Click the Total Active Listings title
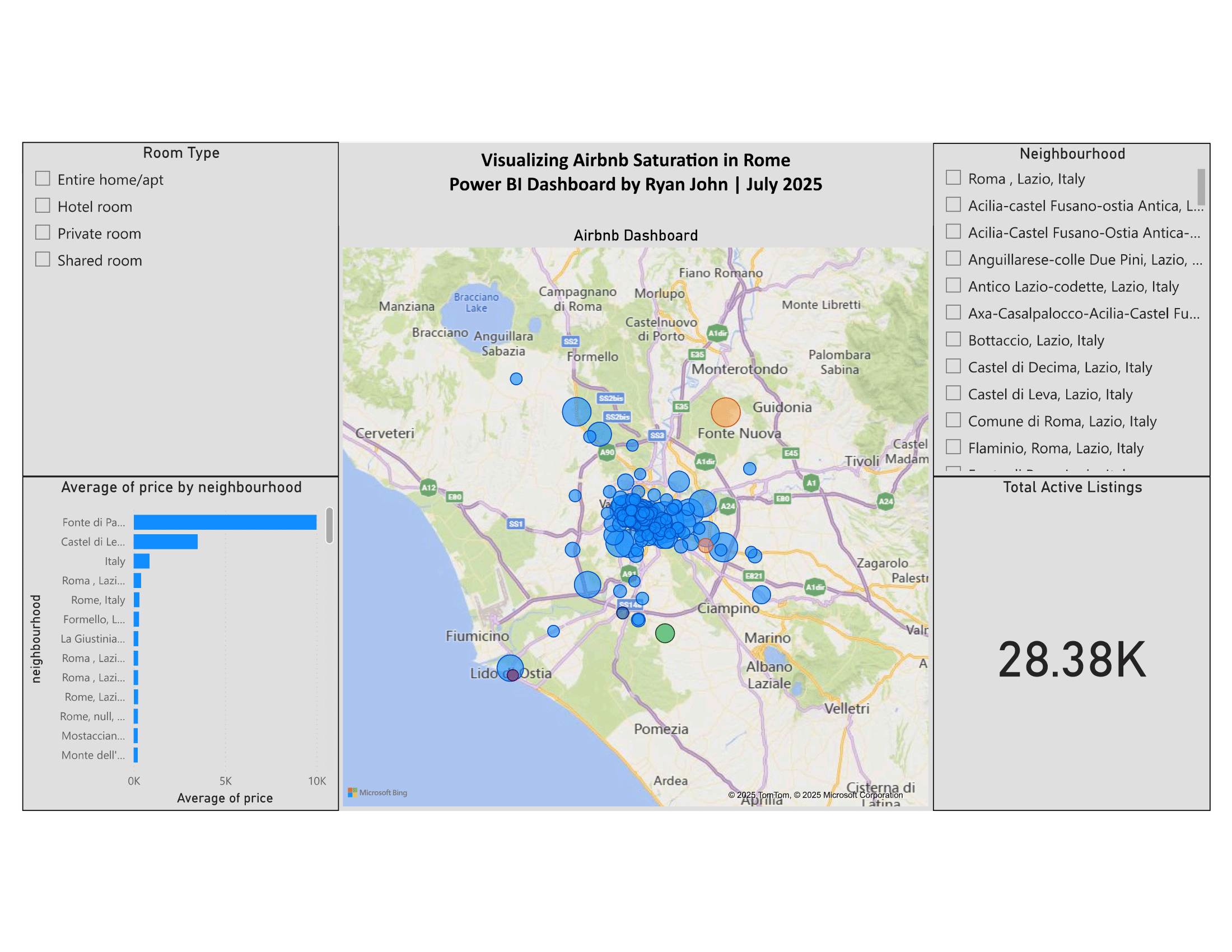This screenshot has width=1232, height=952. click(x=1072, y=487)
